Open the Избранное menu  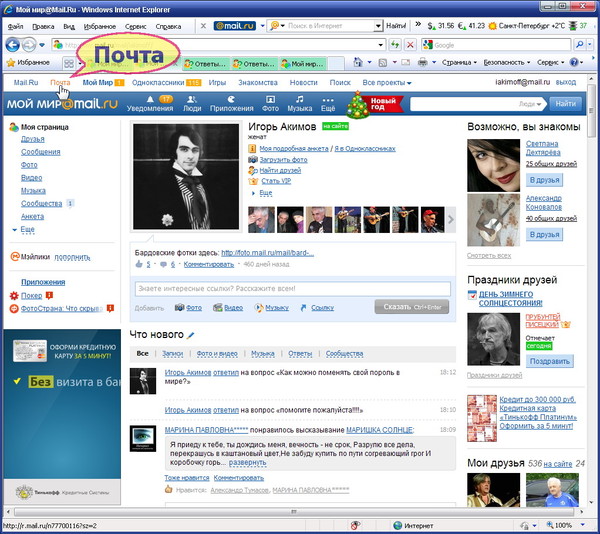point(100,26)
